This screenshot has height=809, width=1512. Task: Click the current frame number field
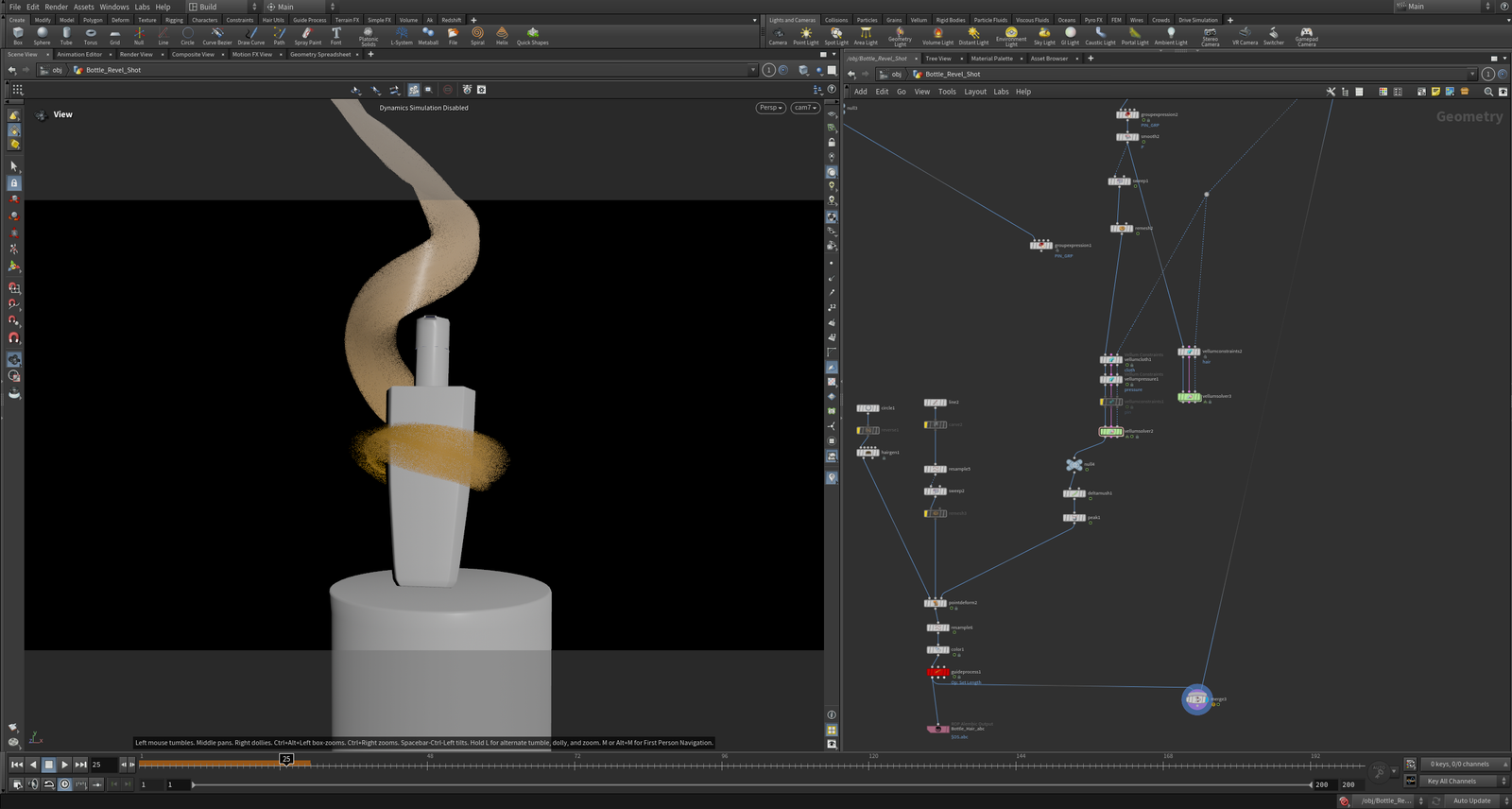pos(104,765)
